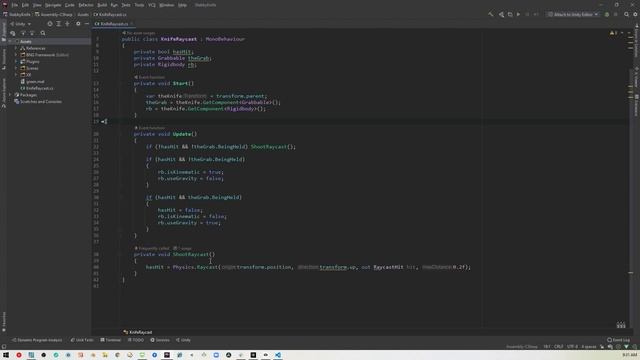Open IDE settings gear at top right

click(636, 14)
